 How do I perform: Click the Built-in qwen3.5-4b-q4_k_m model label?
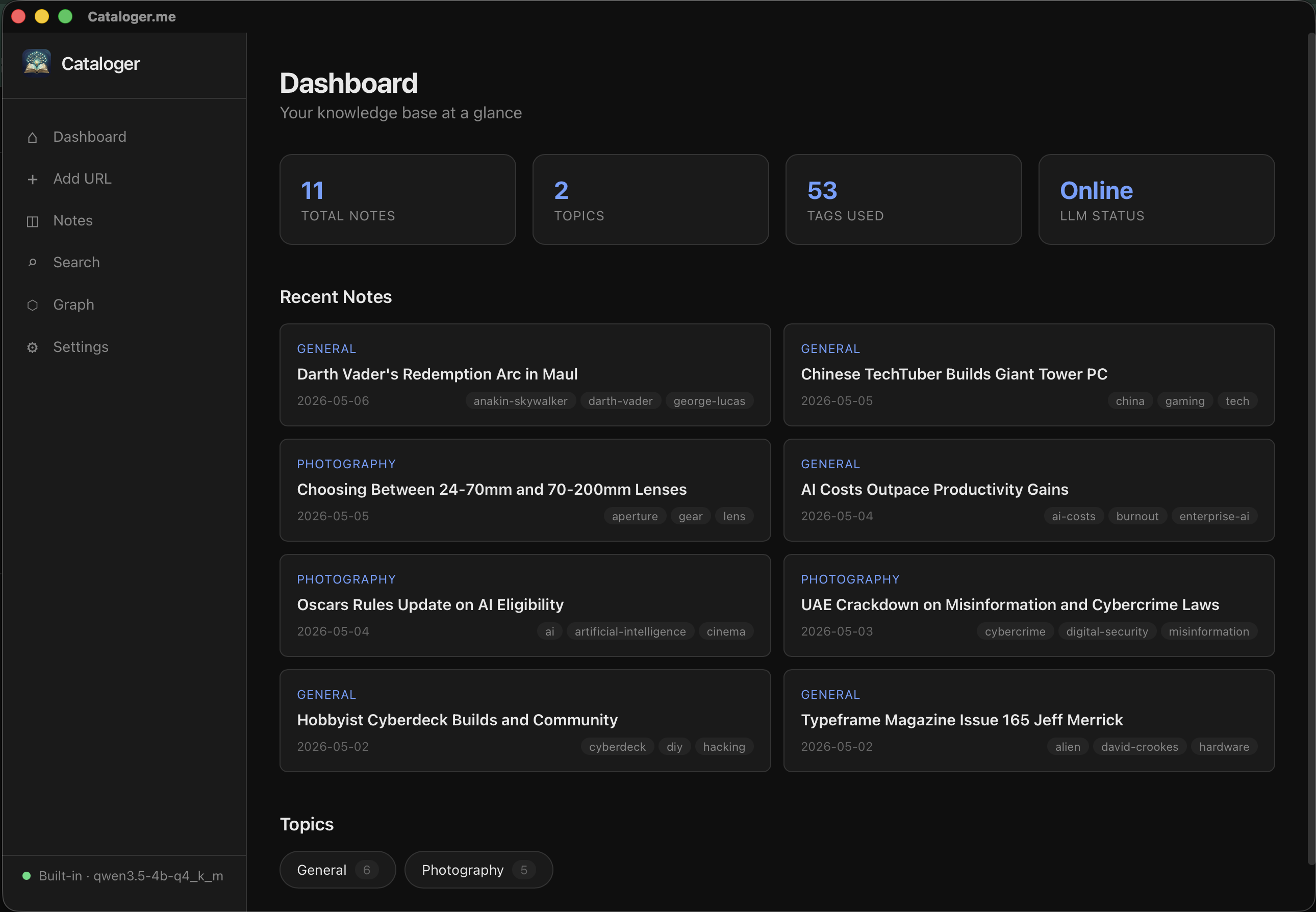(x=131, y=876)
